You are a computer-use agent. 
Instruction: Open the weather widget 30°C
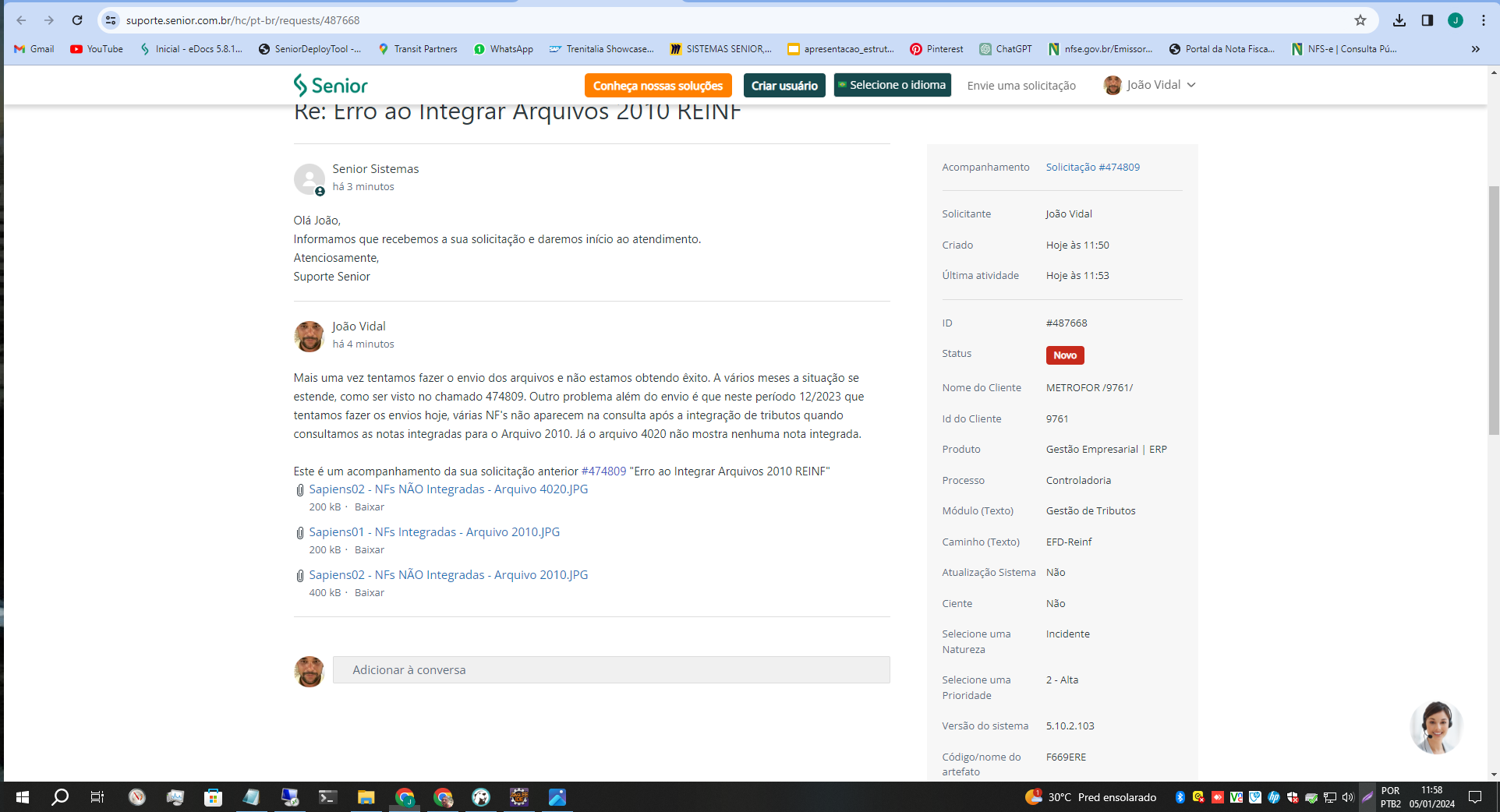[1090, 797]
